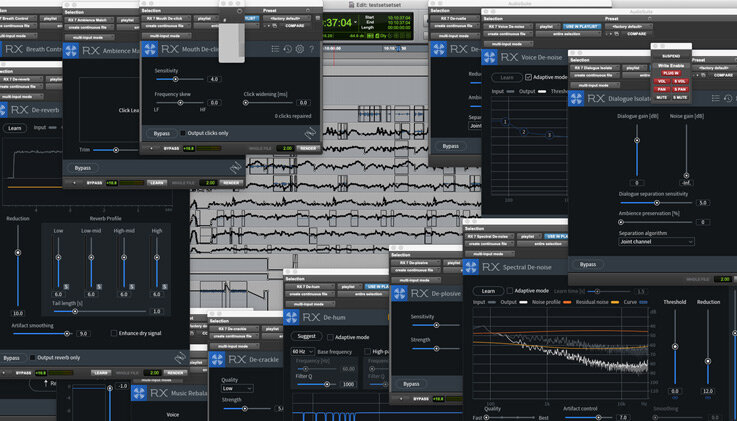This screenshot has height=421, width=737.
Task: Open RX 7 Voice De-noise plugin selector
Action: pos(506,27)
